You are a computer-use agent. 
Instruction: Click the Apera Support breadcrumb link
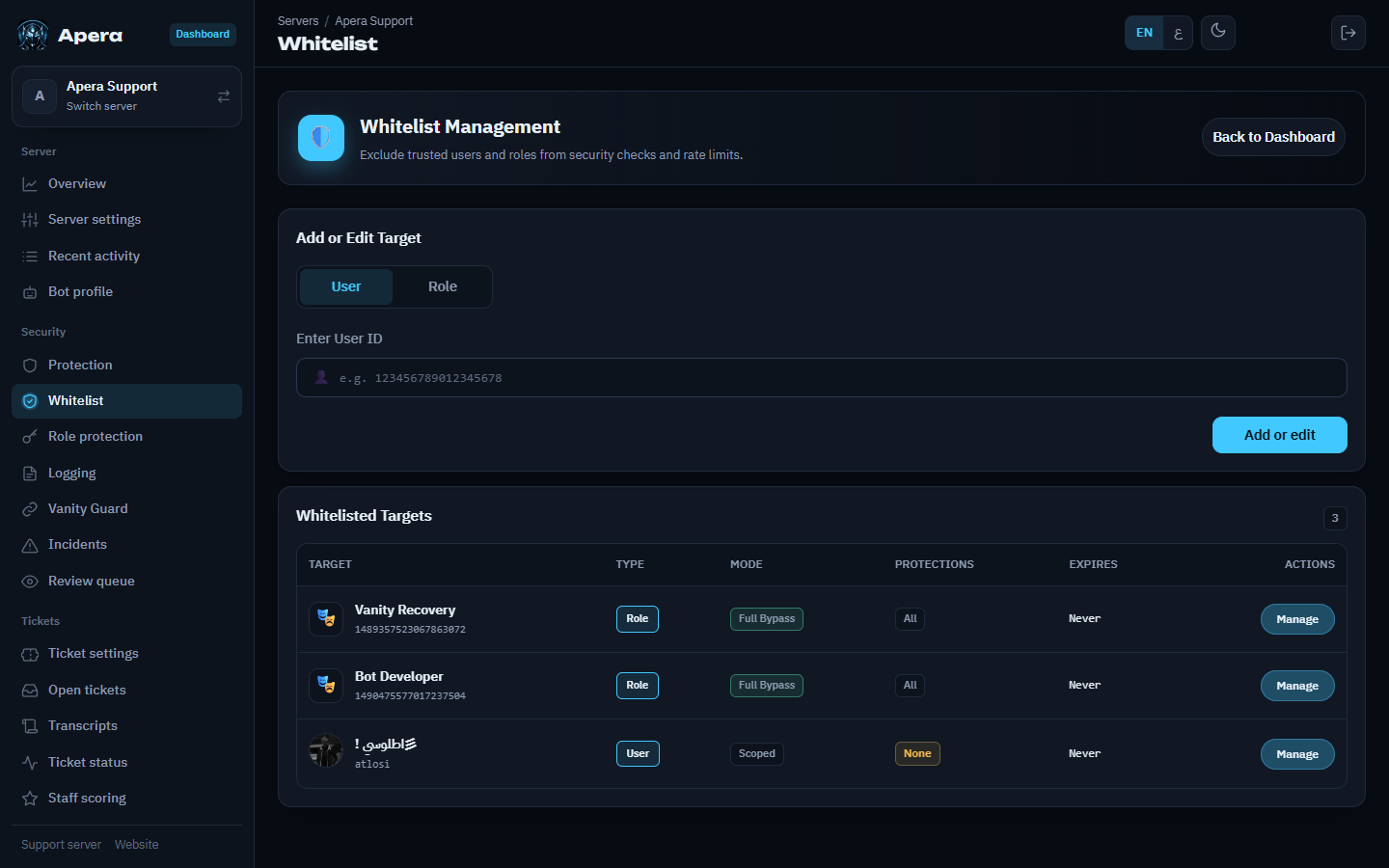[373, 21]
